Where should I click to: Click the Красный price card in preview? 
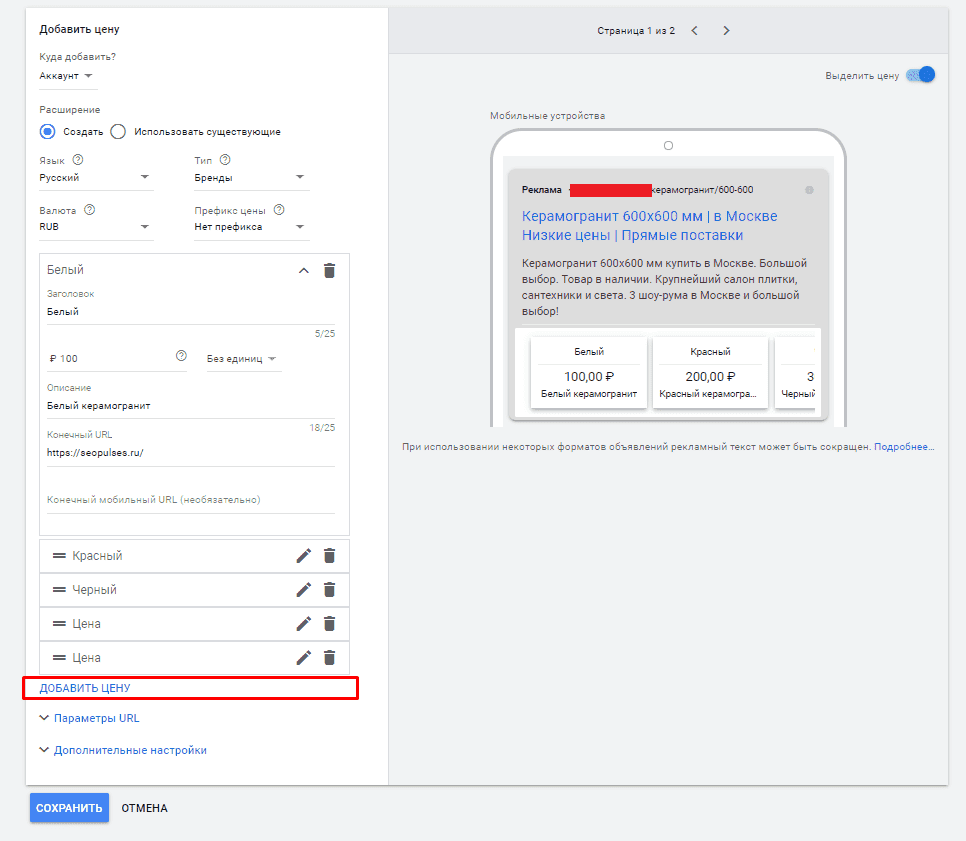coord(710,372)
